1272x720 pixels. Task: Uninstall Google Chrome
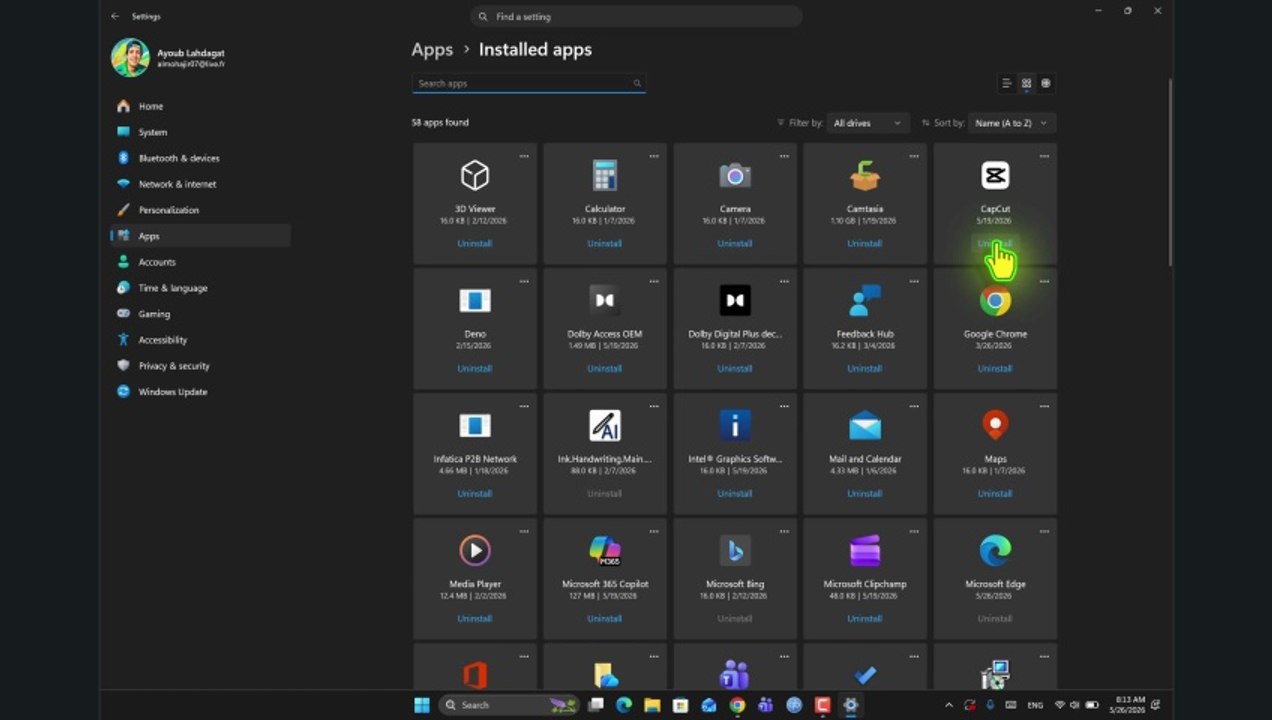click(995, 369)
